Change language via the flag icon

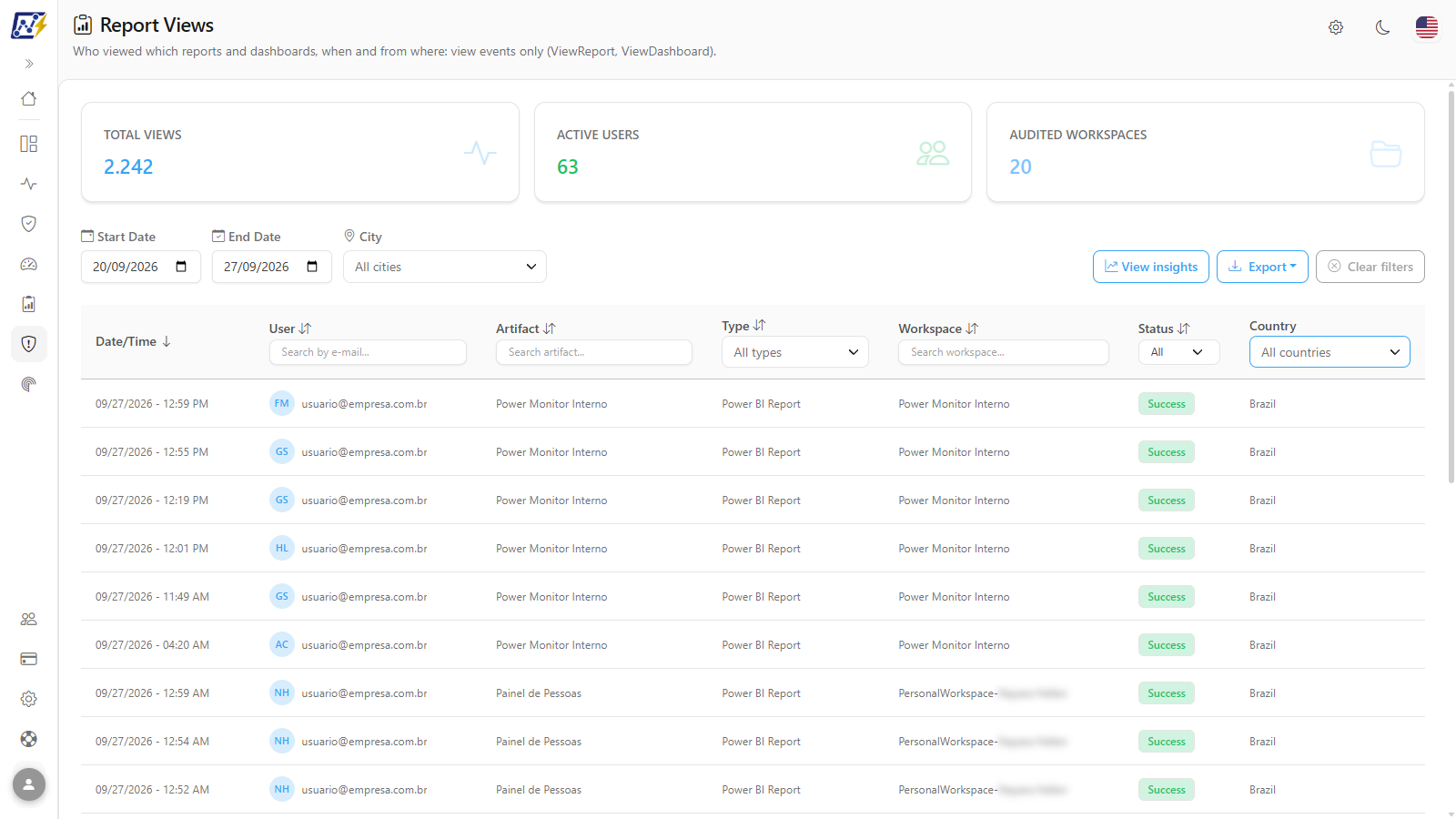point(1427,27)
